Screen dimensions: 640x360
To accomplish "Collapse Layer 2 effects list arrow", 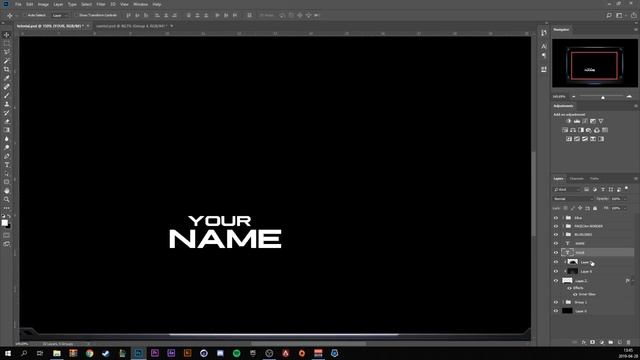I will point(633,281).
